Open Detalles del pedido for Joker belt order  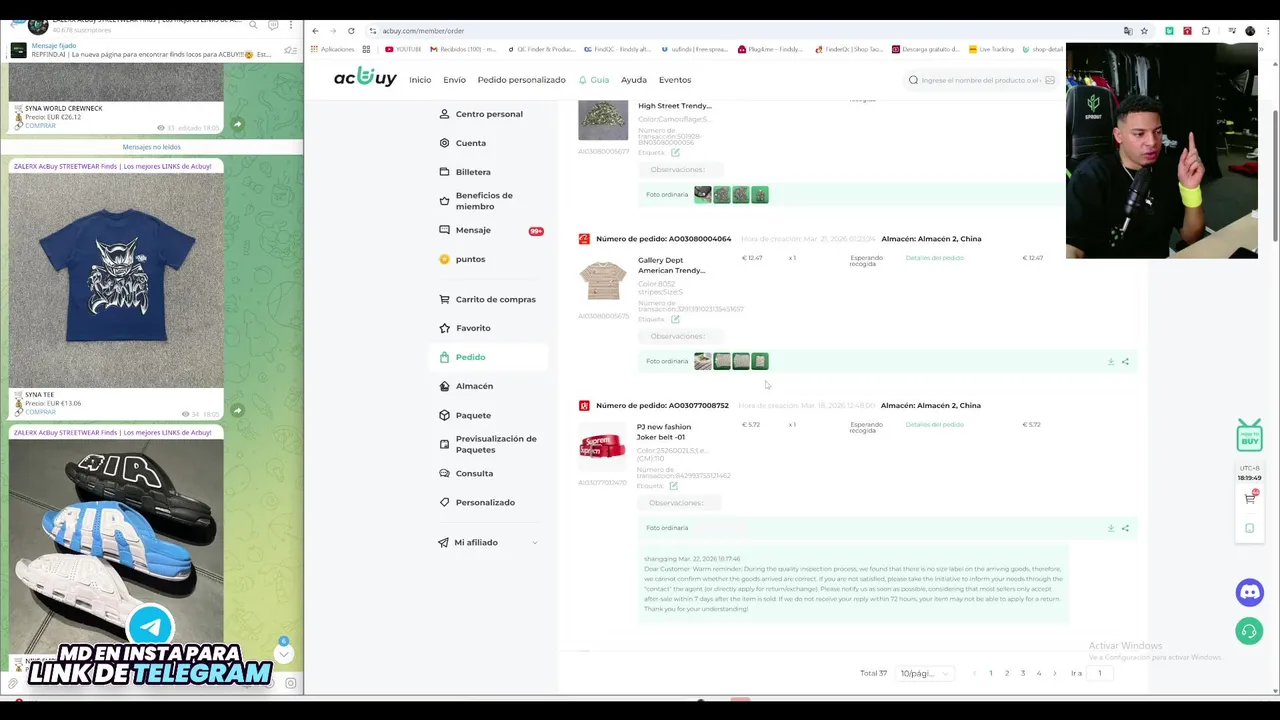(934, 424)
